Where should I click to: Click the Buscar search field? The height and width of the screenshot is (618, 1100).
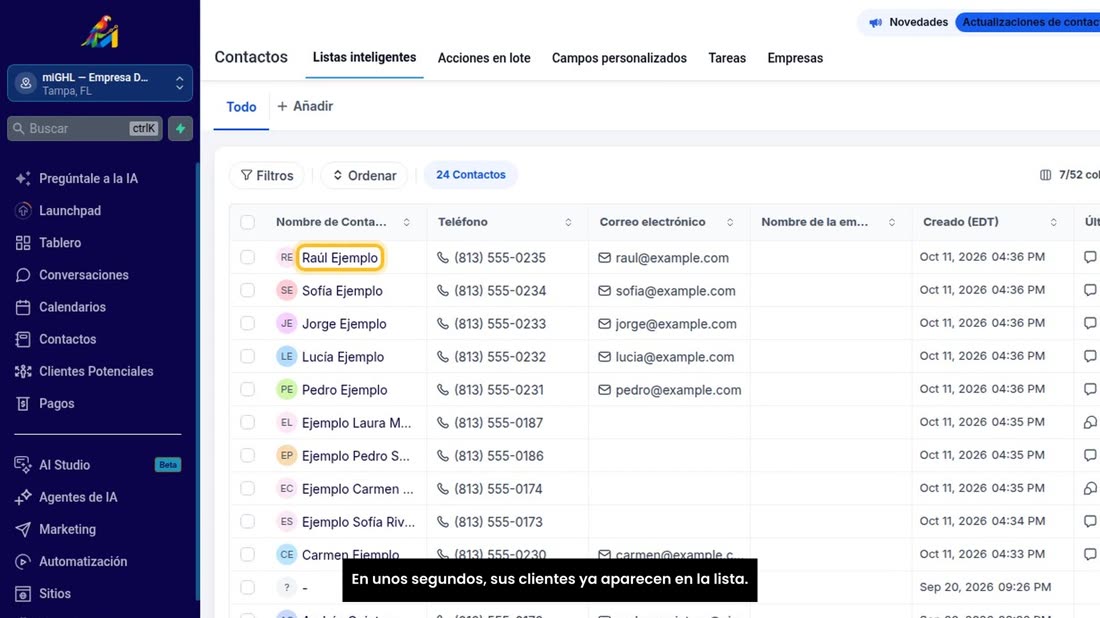pyautogui.click(x=85, y=128)
